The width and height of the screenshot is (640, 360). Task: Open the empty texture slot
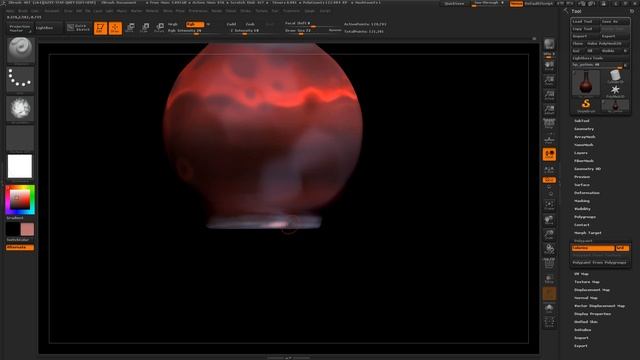20,138
